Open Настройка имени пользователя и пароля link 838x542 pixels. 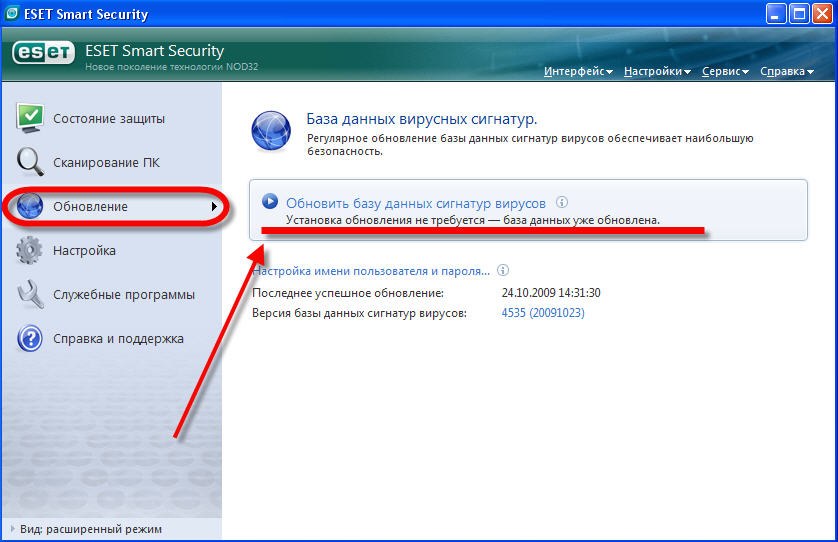[371, 271]
